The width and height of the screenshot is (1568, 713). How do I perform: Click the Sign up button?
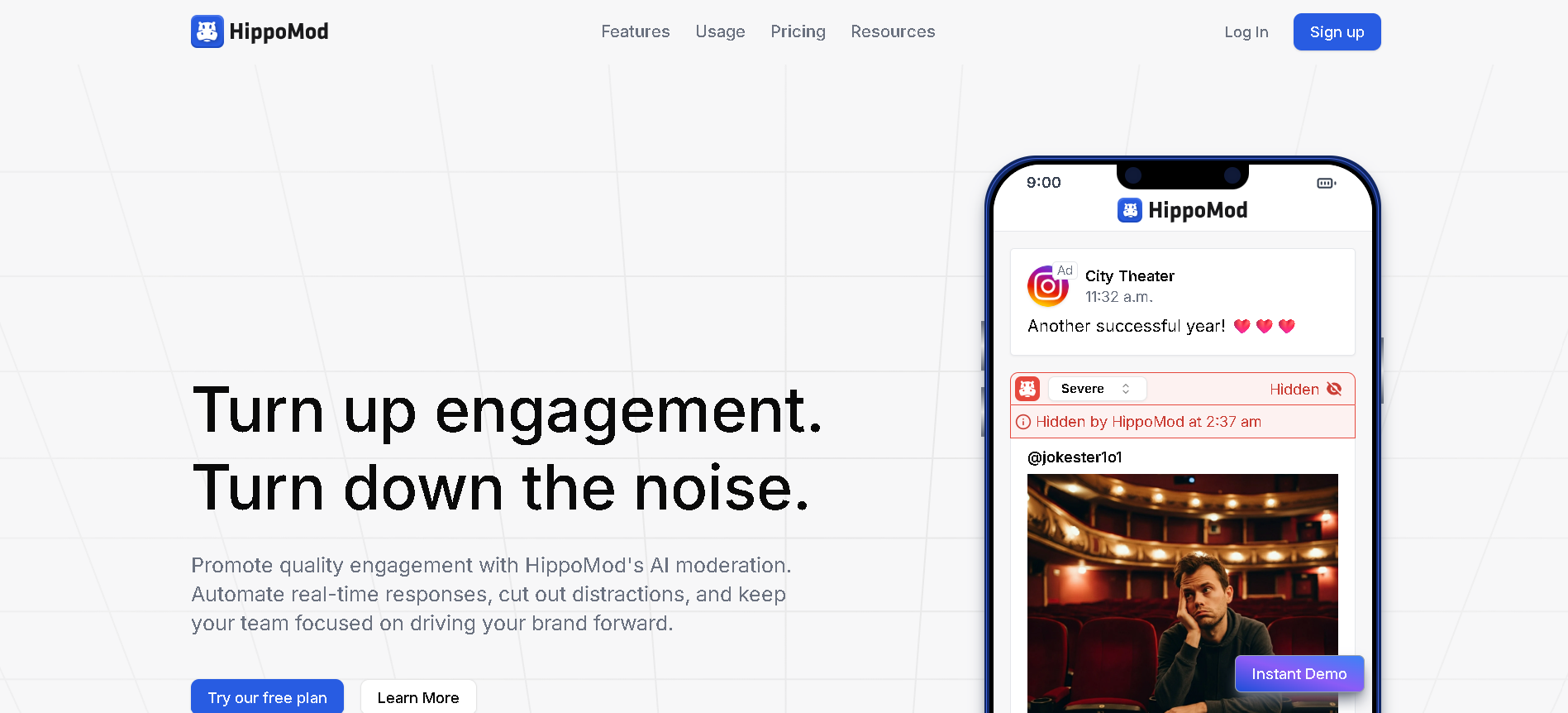[x=1337, y=31]
